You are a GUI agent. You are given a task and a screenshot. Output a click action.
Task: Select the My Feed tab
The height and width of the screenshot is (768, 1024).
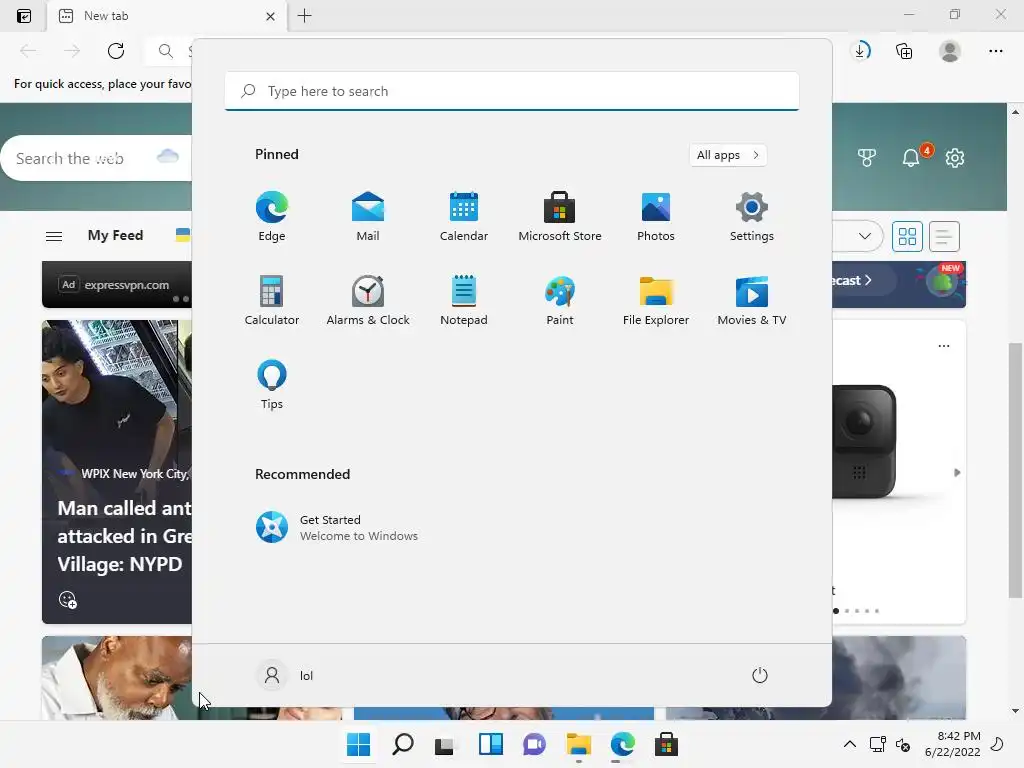tap(116, 235)
